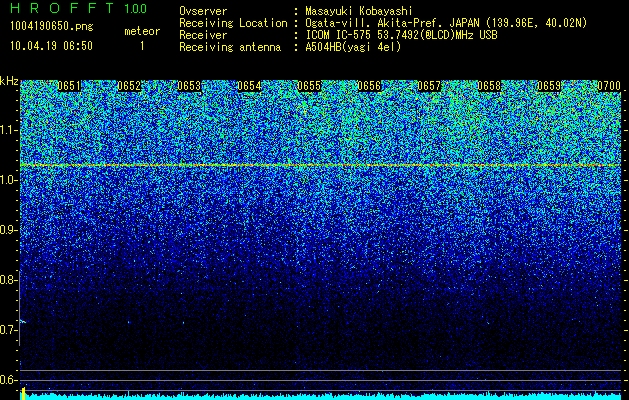
Task: Select the filename 1004190650.png
Action: [51, 27]
